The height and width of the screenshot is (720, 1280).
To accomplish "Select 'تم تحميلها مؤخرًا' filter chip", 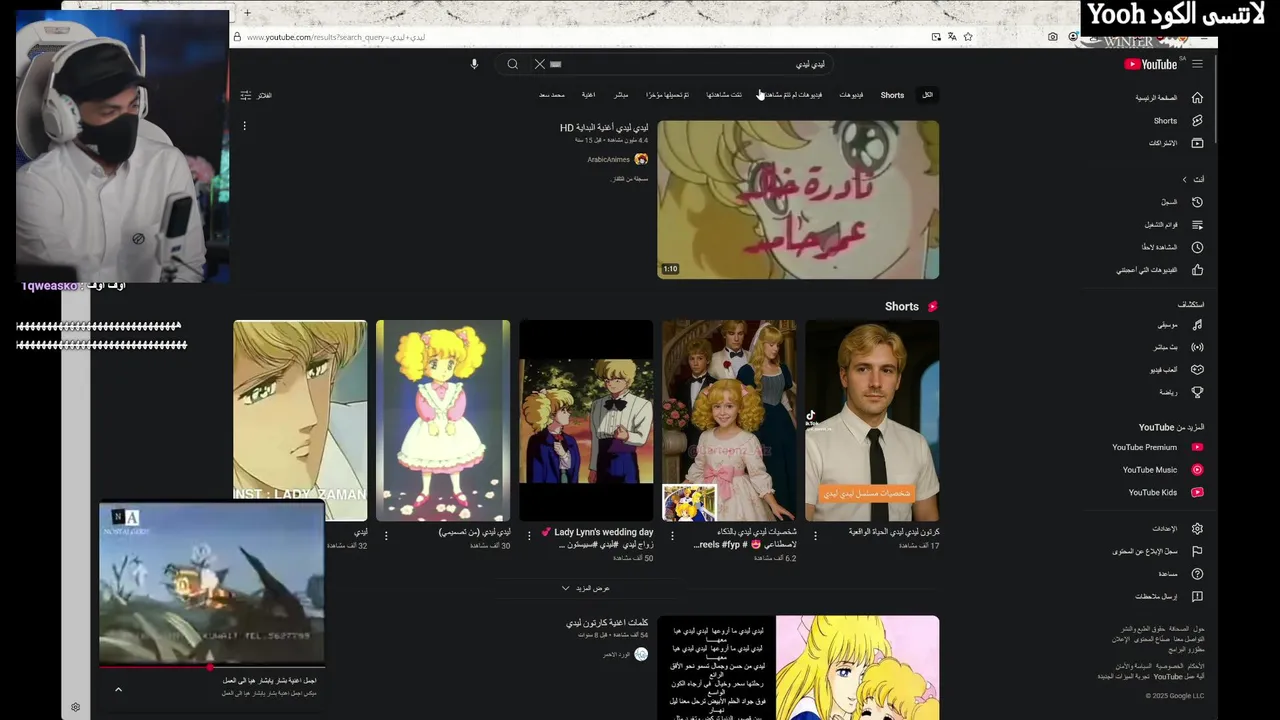I will click(667, 95).
